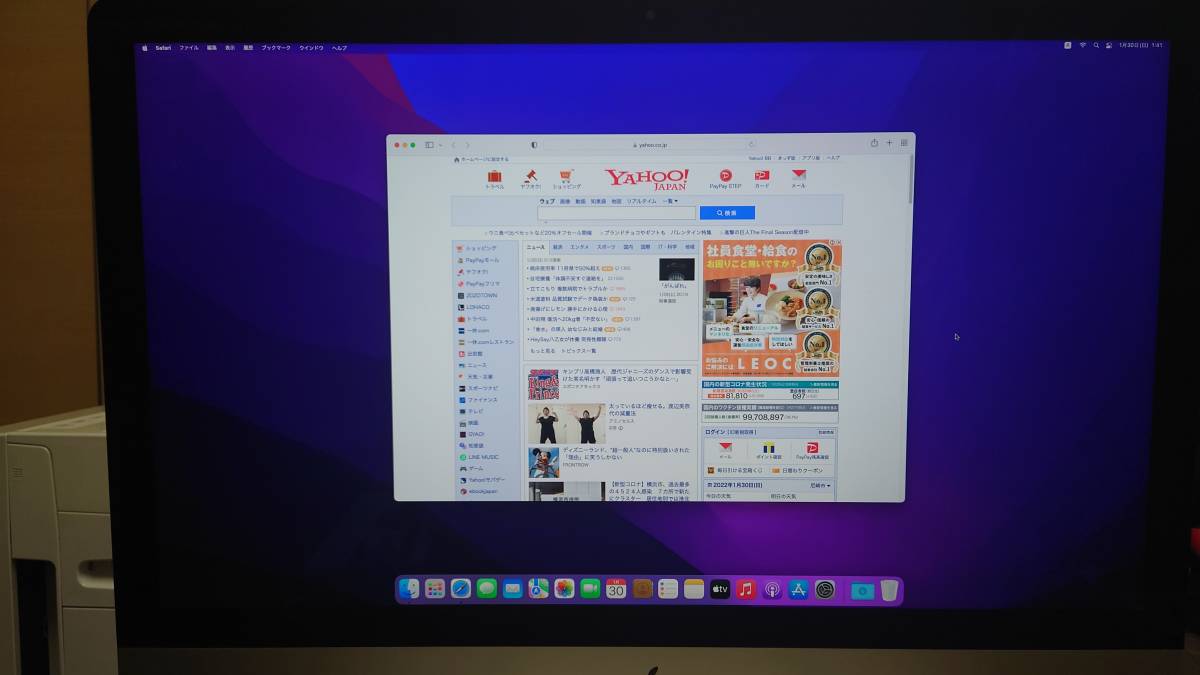Viewport: 1200px width, 675px height.
Task: Select スポーツ news tab
Action: tap(606, 246)
